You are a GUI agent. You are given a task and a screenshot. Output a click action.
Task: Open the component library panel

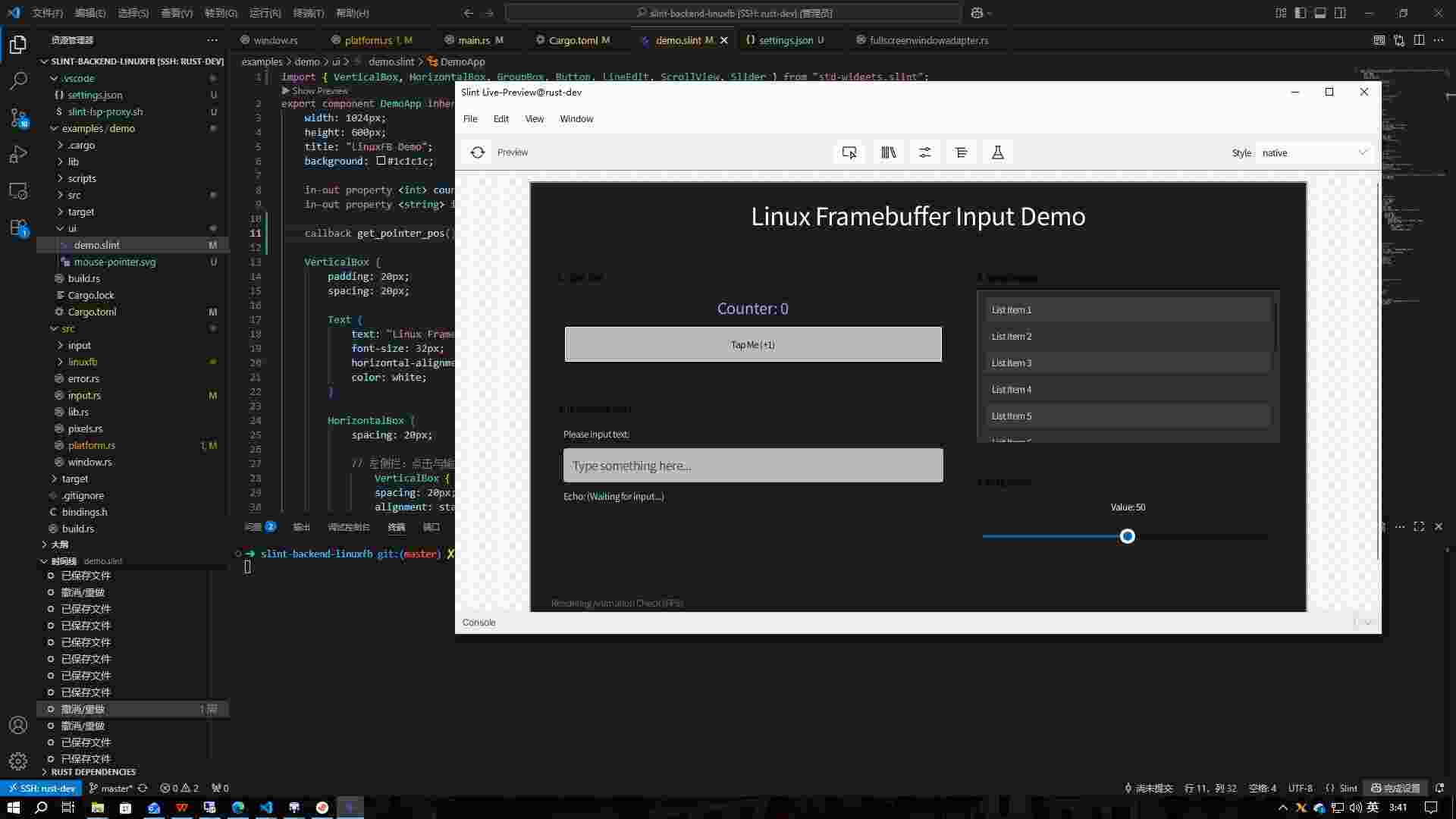888,152
